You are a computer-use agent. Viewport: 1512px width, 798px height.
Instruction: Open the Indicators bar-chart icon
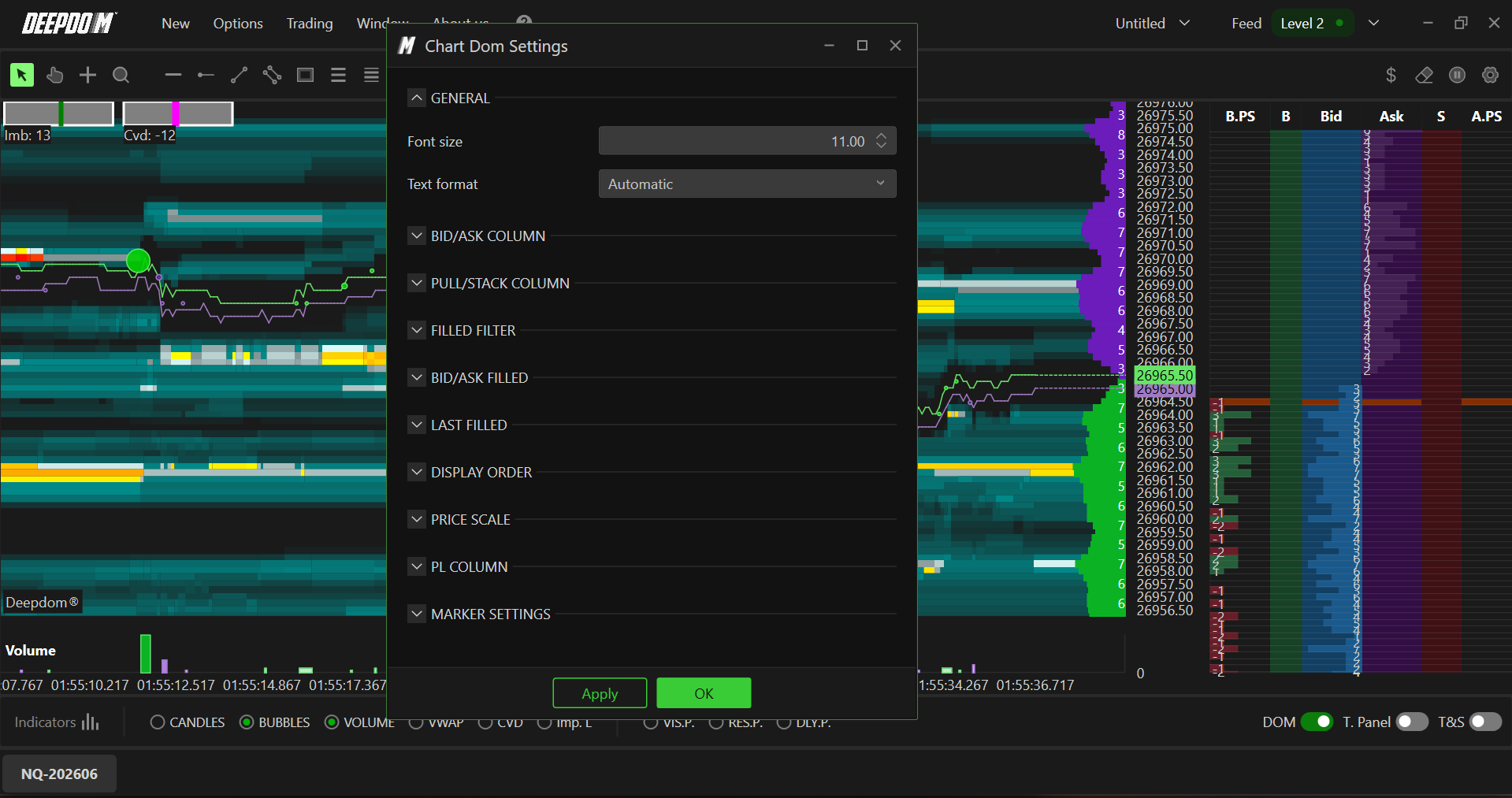(91, 722)
